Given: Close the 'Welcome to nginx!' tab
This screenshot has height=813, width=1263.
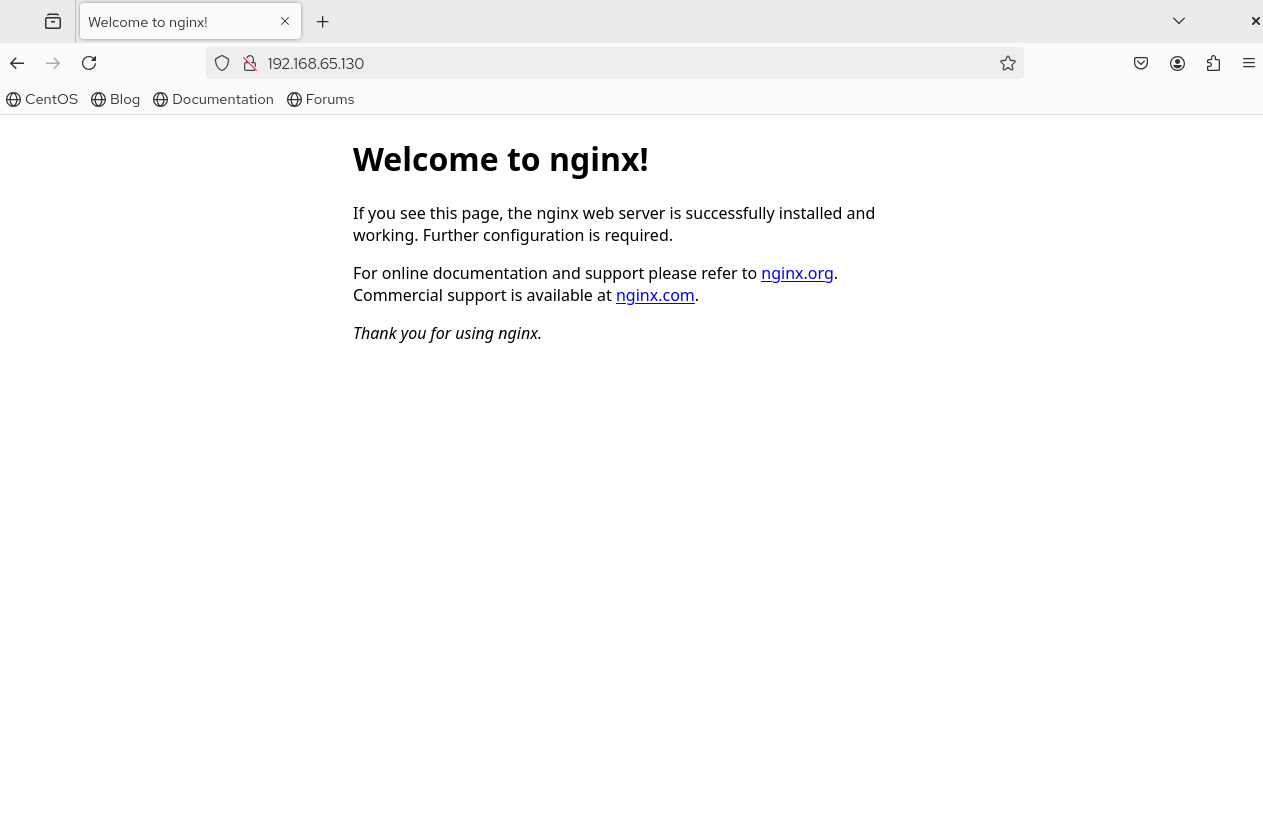Looking at the screenshot, I should 285,21.
